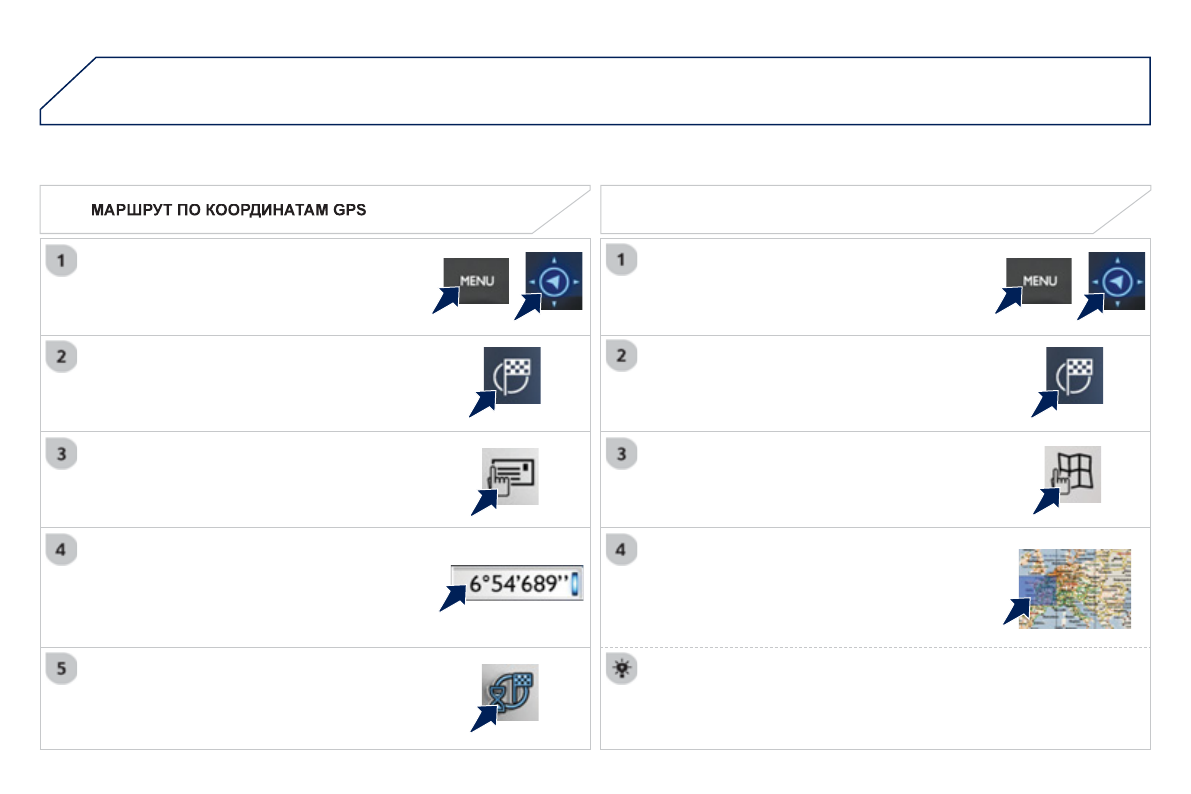
Task: Select the checkered flag destination icon in the right panel
Action: click(x=1074, y=376)
